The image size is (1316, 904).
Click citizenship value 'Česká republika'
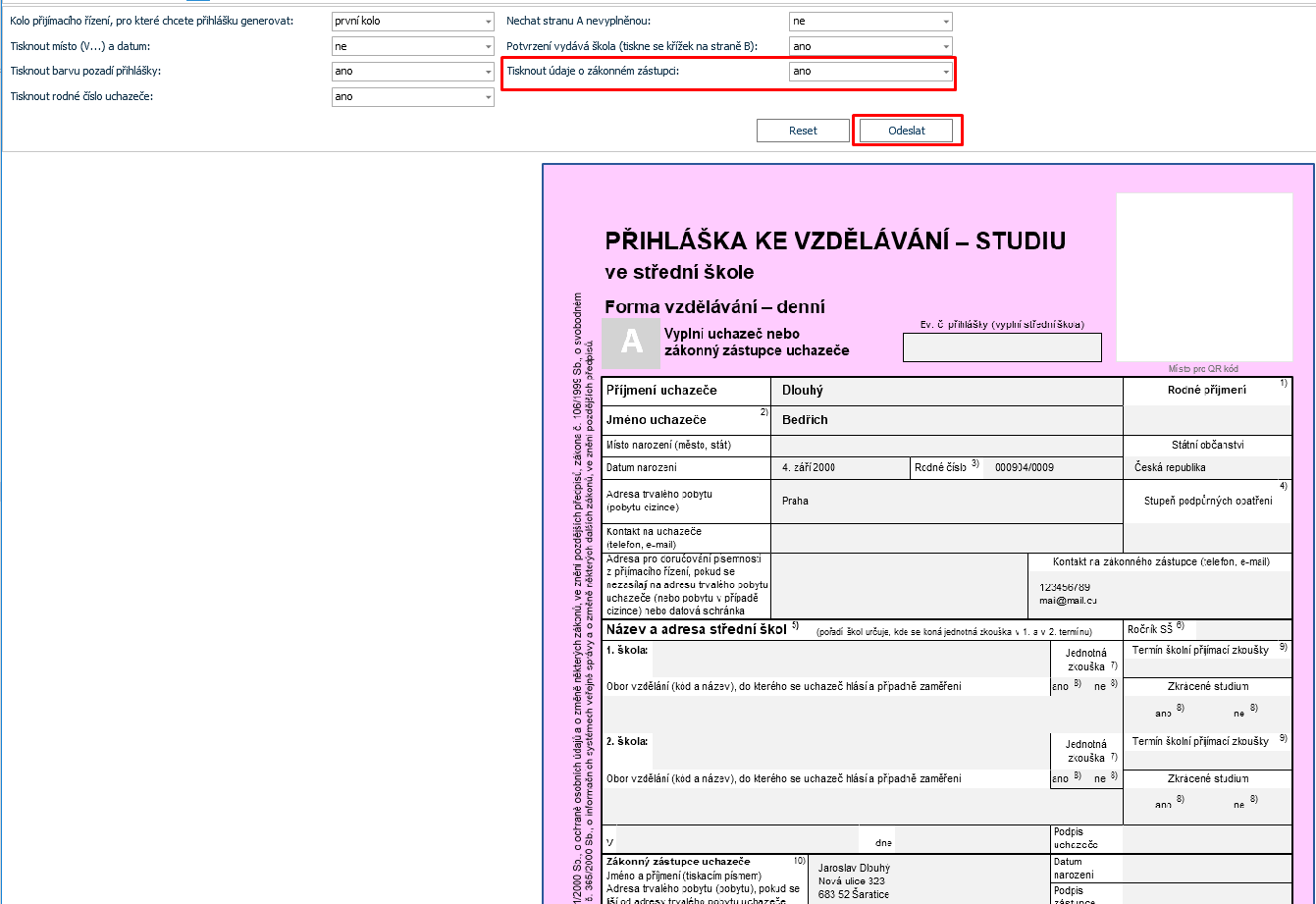pos(1170,468)
